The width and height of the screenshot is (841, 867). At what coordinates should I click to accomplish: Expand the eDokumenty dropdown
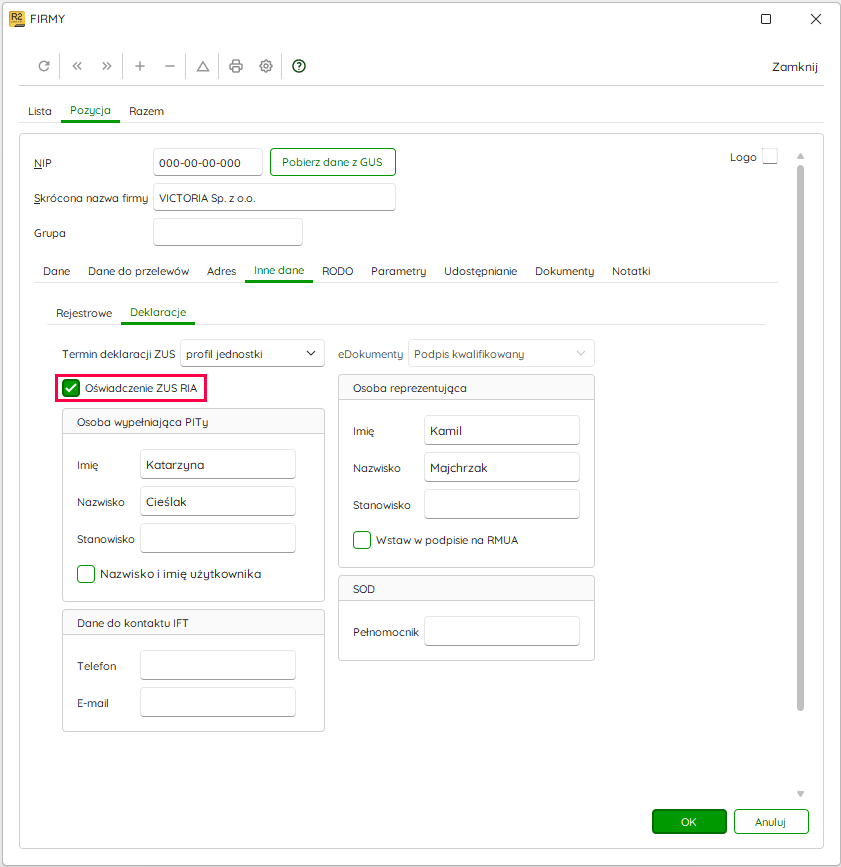coord(501,354)
